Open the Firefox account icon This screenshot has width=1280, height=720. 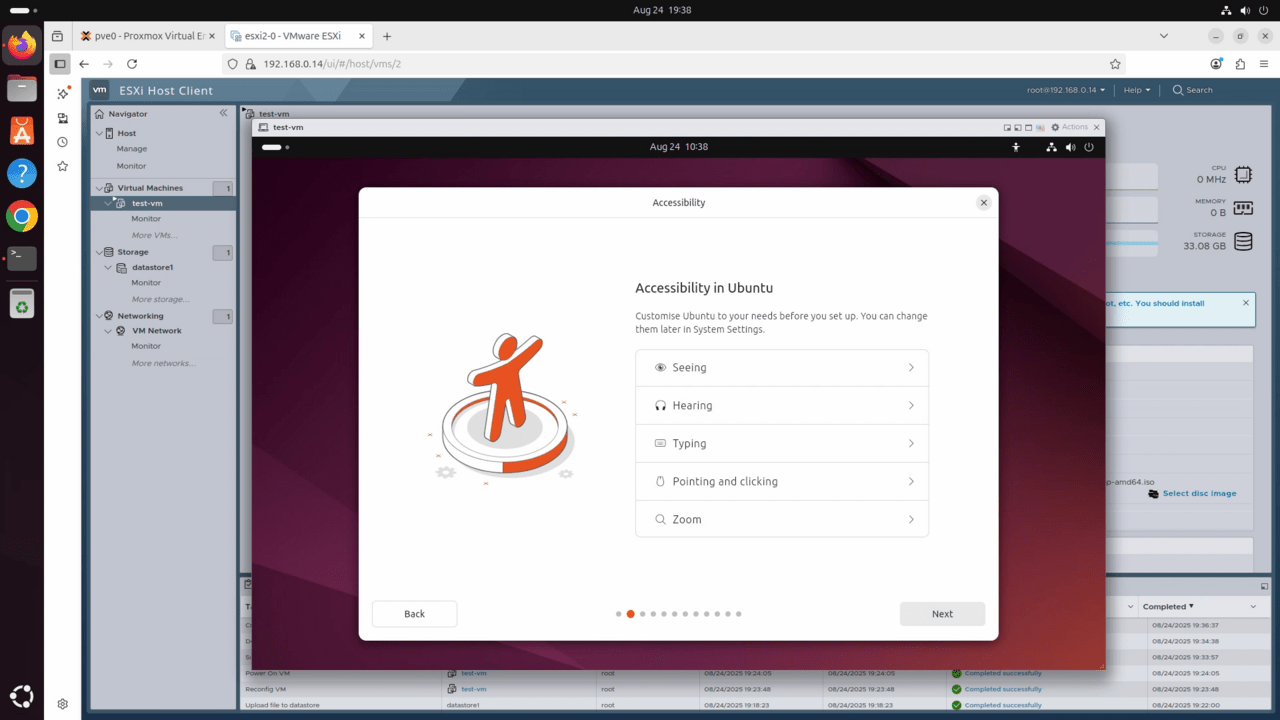tap(1216, 64)
